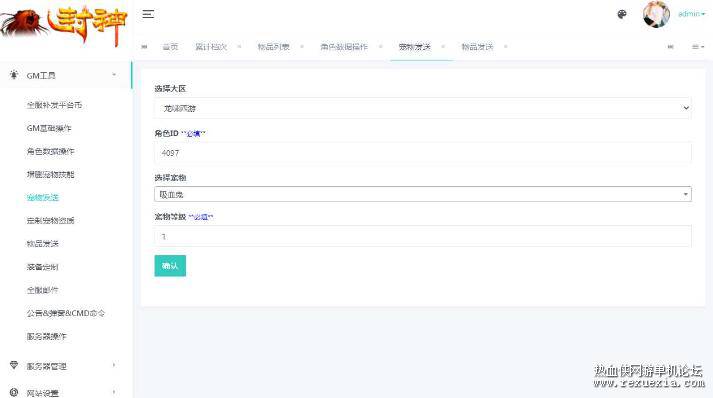The height and width of the screenshot is (398, 713).
Task: Open the 选择宠物 dropdown showing 吸血鬼
Action: pyautogui.click(x=423, y=194)
